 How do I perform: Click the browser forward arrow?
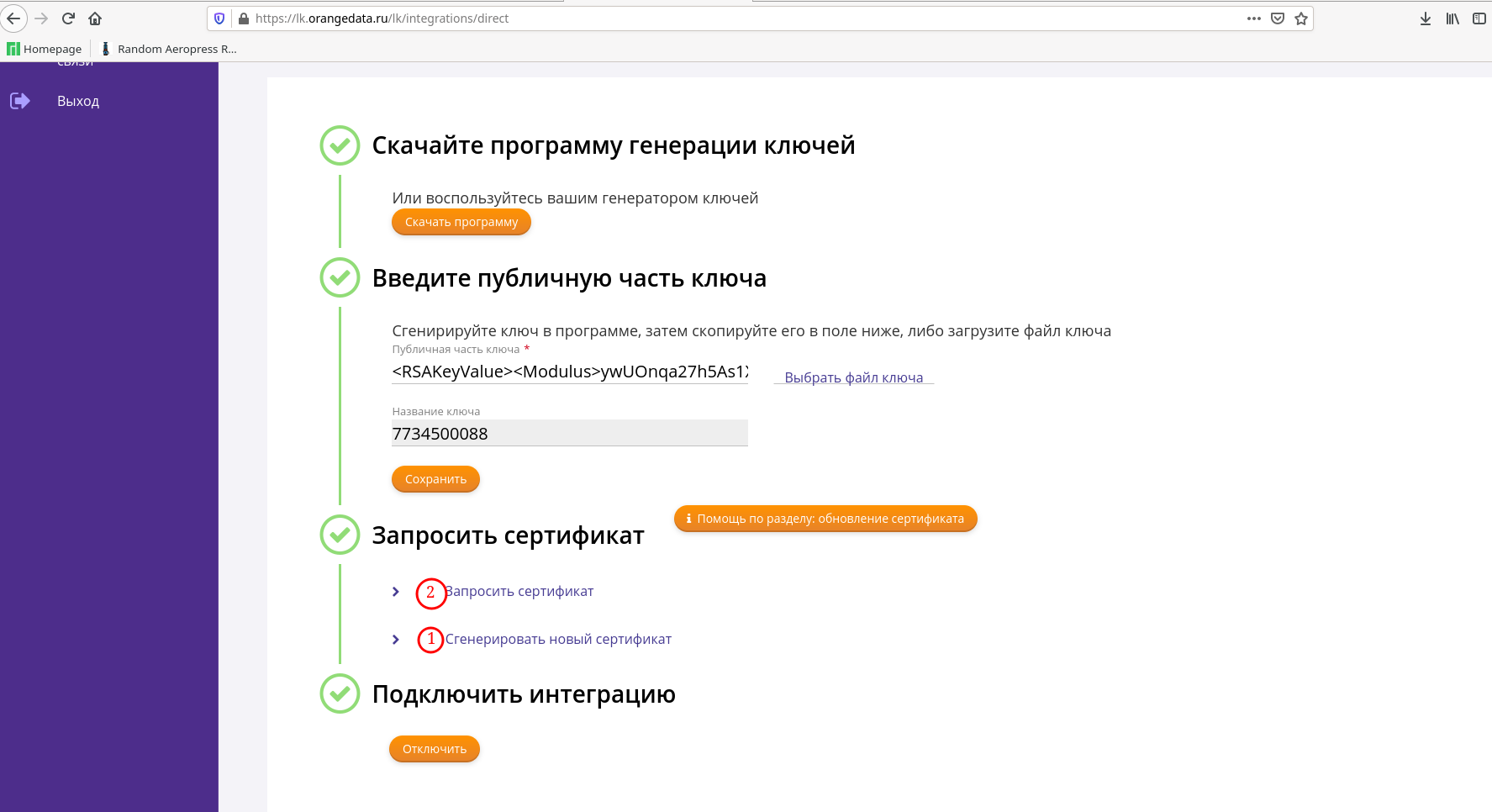41,18
